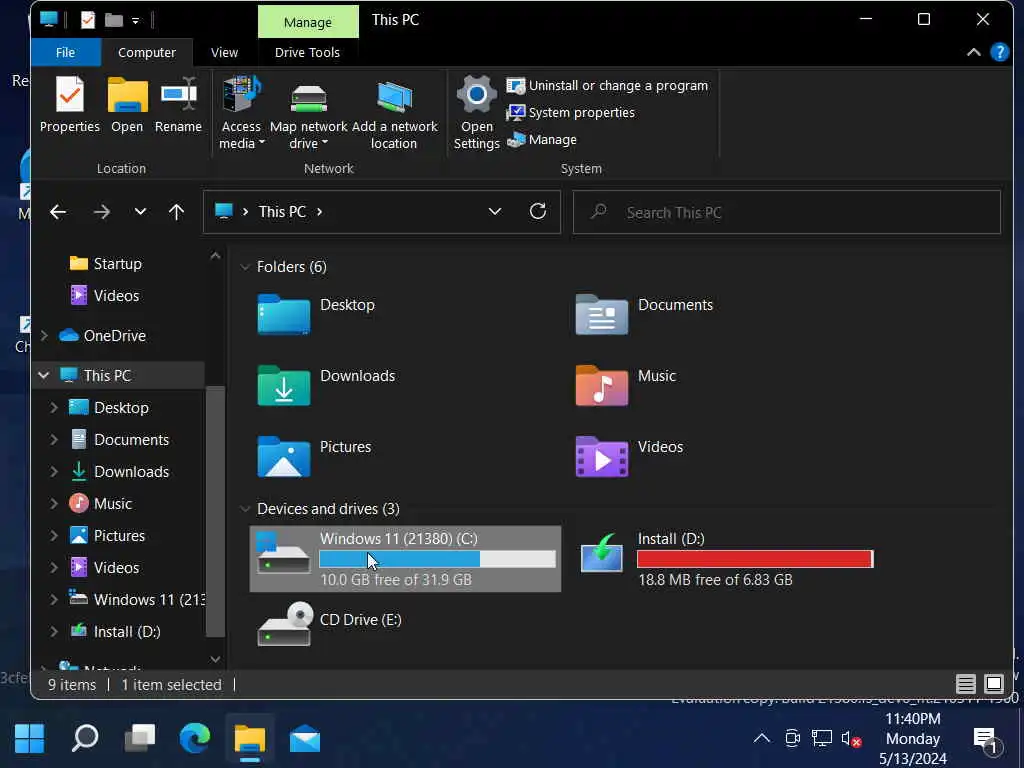
Task: Click the Rename ribbon icon
Action: click(x=178, y=95)
